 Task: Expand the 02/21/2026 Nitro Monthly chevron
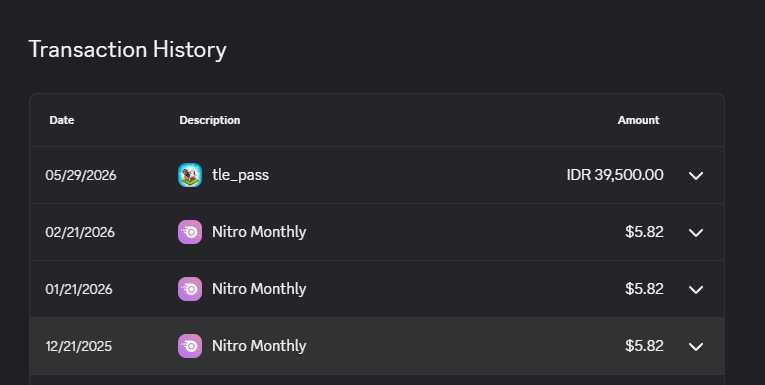pos(696,233)
